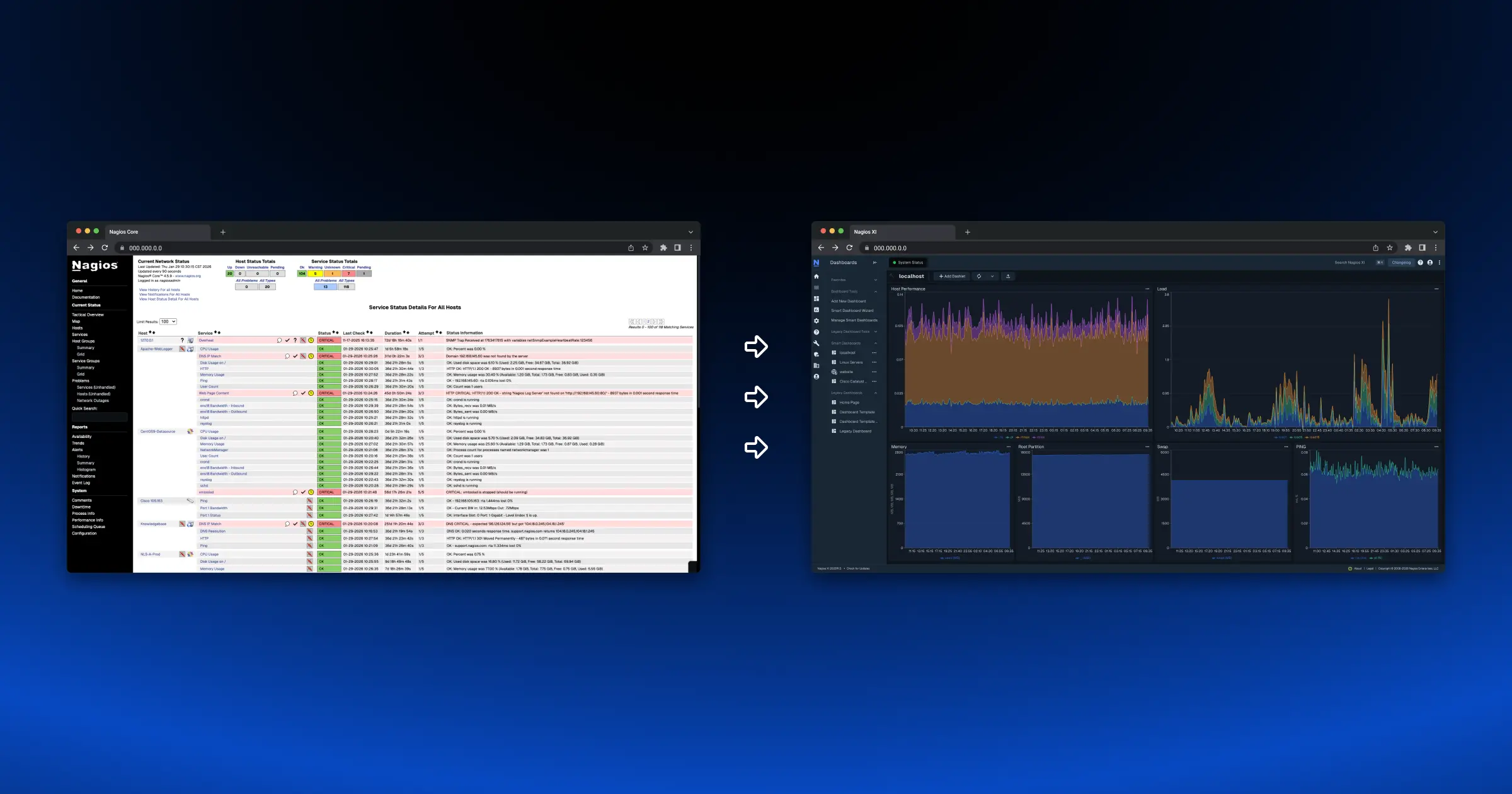Viewport: 1512px width, 794px height.
Task: Click the wrench tools icon in XI sidebar
Action: (x=816, y=343)
